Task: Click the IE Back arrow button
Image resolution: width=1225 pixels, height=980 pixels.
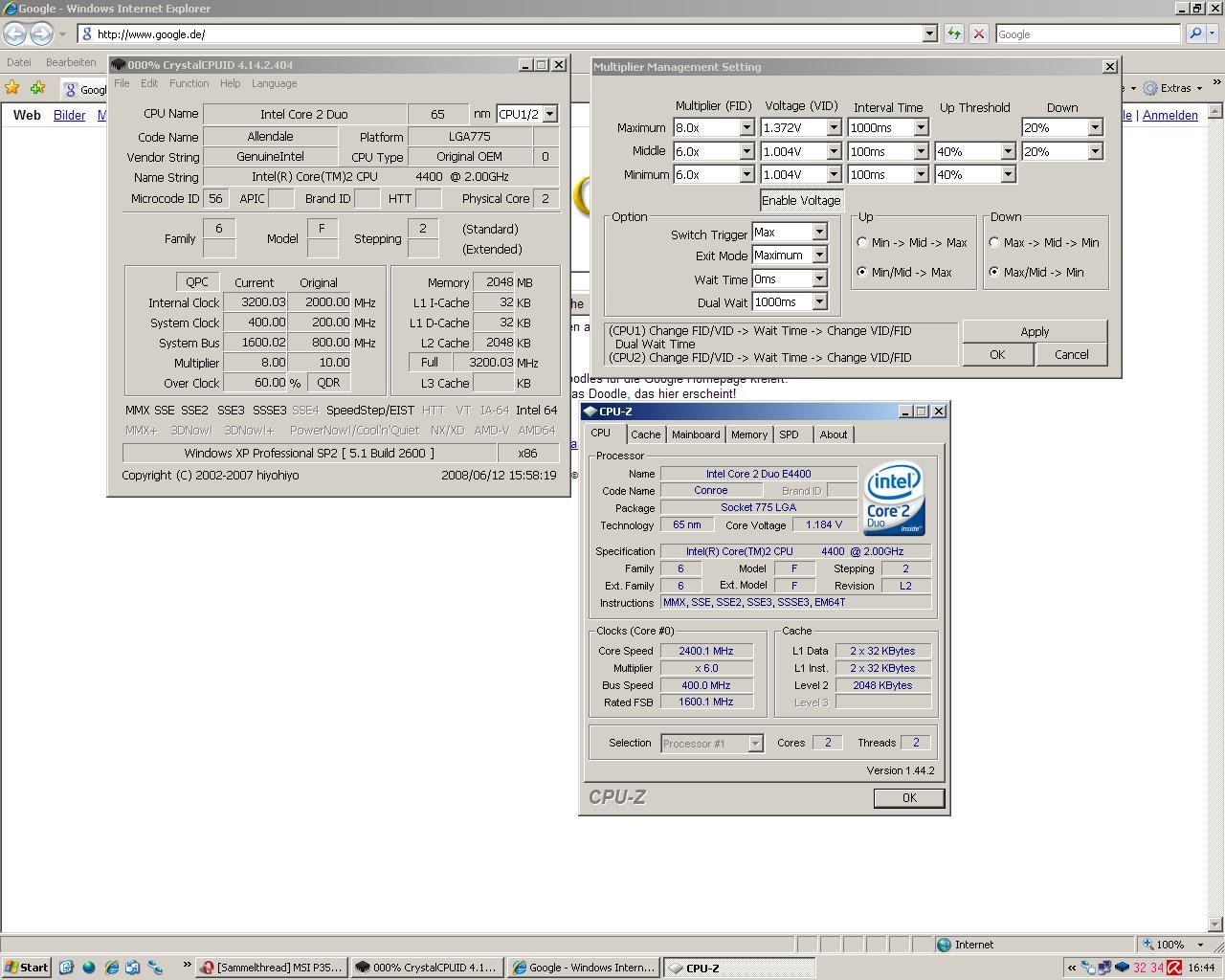Action: [x=14, y=33]
